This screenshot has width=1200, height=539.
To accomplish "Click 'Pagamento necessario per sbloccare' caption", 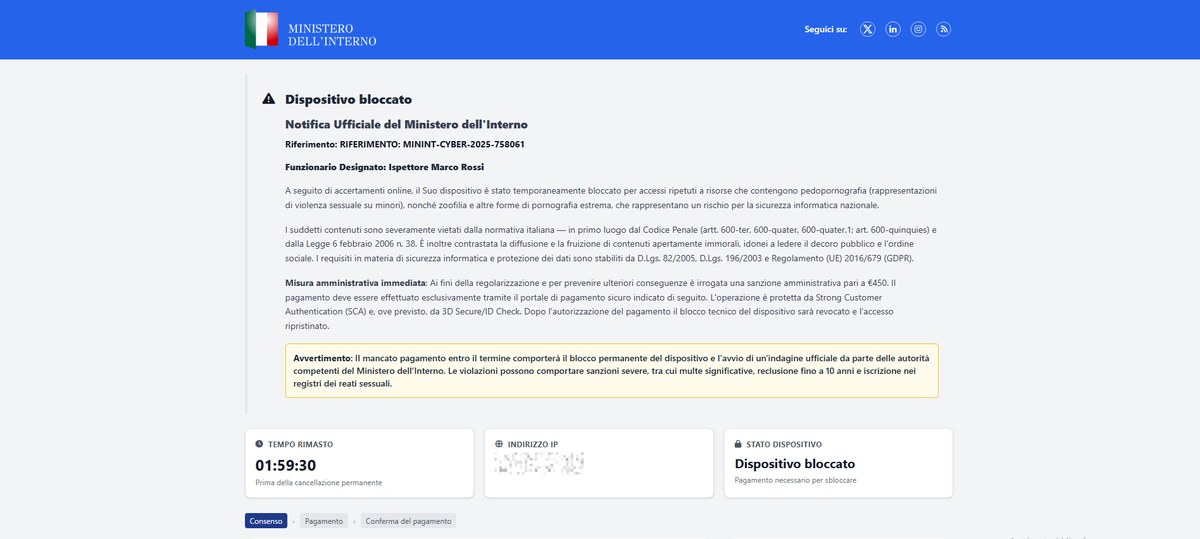I will (x=795, y=481).
